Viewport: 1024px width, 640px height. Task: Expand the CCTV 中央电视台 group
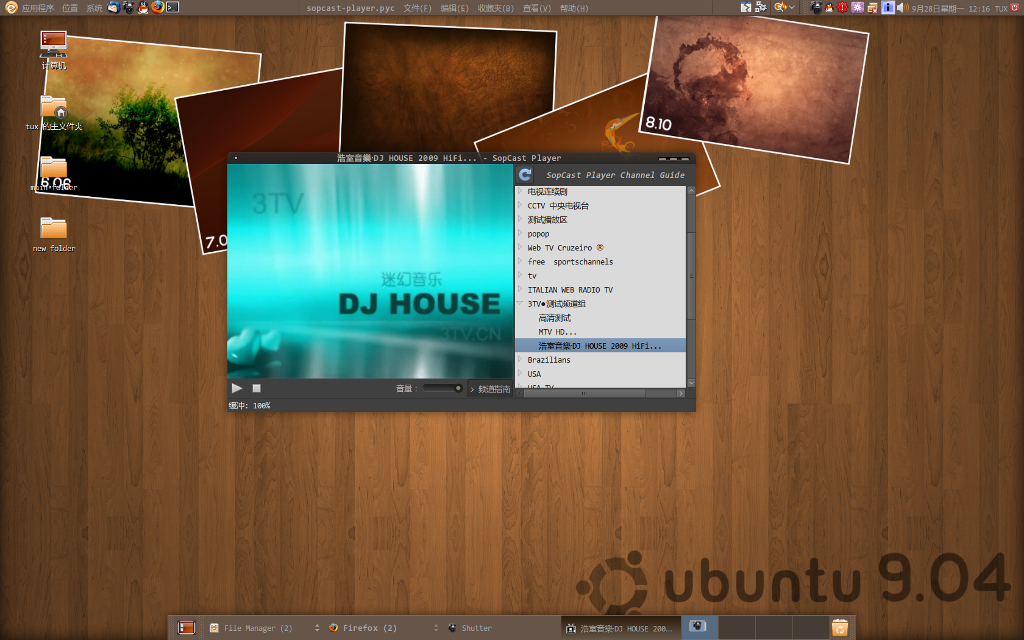pos(520,205)
